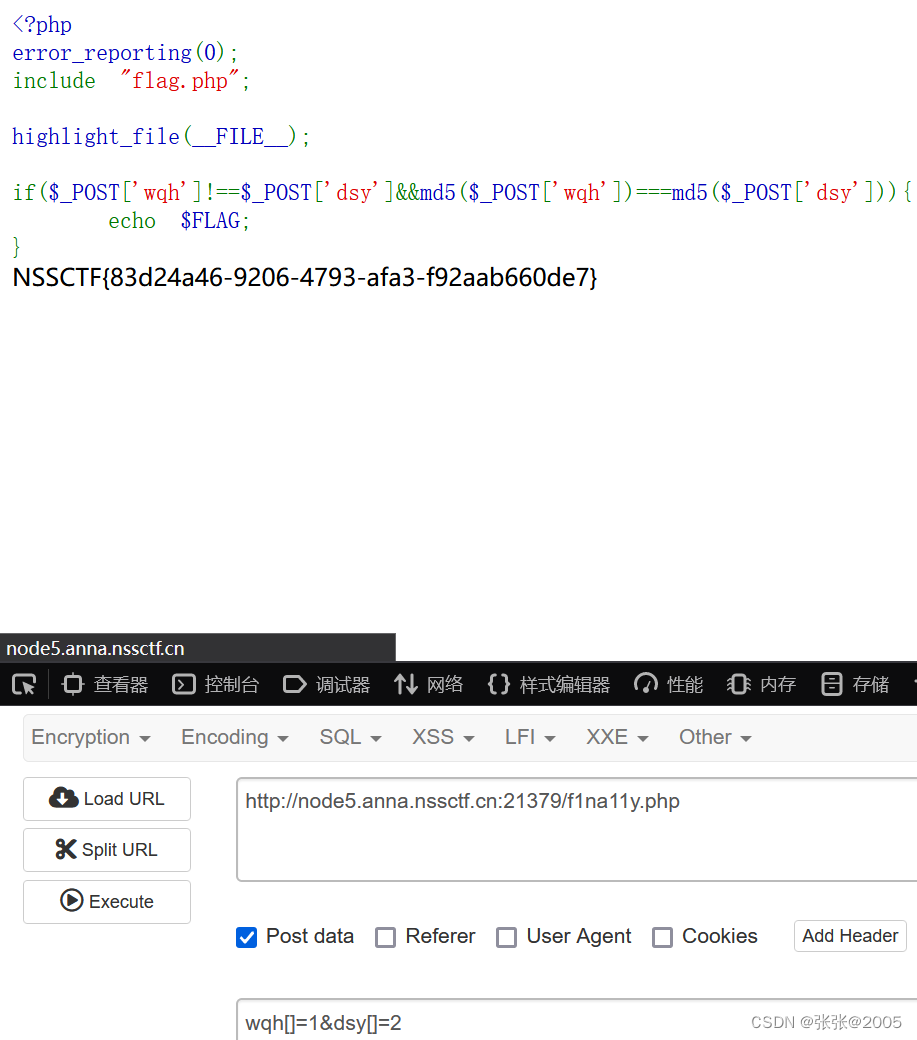Click the highlight_file(__FILE__) code line
Image resolution: width=917 pixels, height=1040 pixels.
pyautogui.click(x=161, y=137)
